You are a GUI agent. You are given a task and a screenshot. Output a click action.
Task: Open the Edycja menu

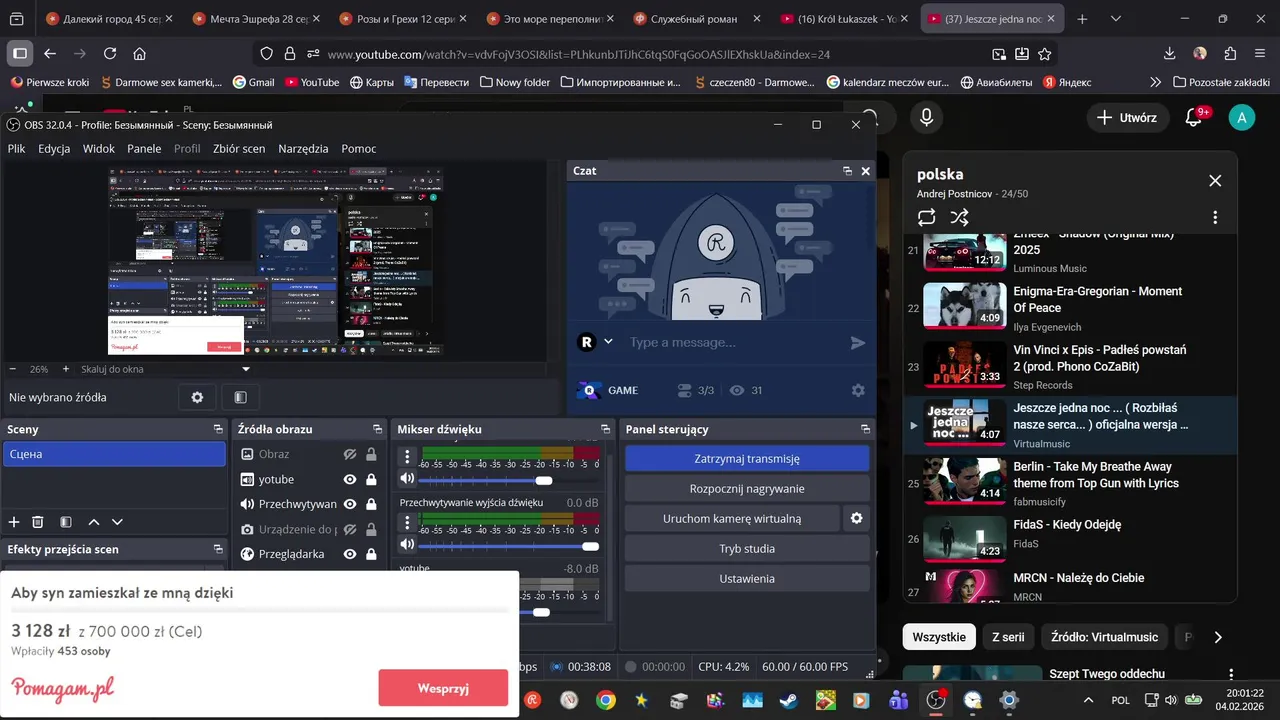point(54,148)
